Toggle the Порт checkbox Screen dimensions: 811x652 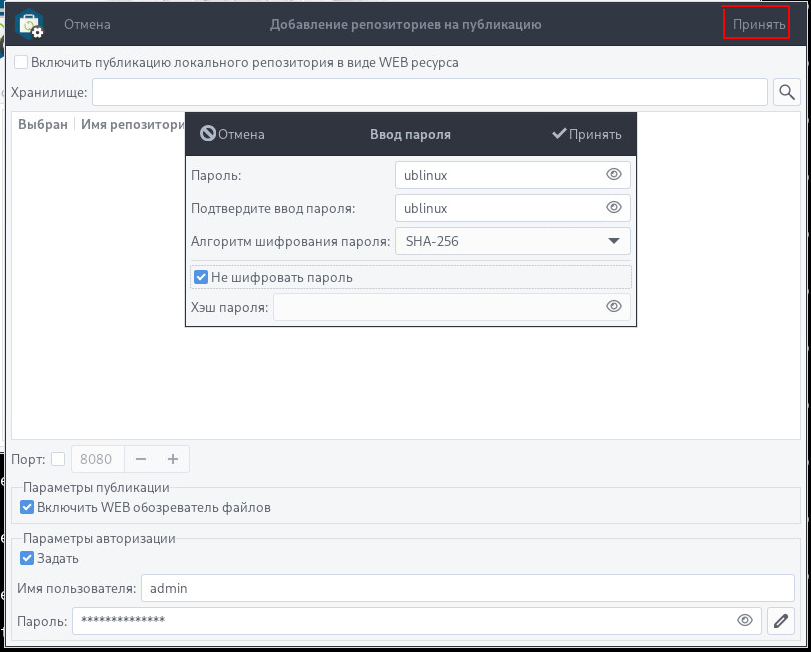(x=58, y=459)
